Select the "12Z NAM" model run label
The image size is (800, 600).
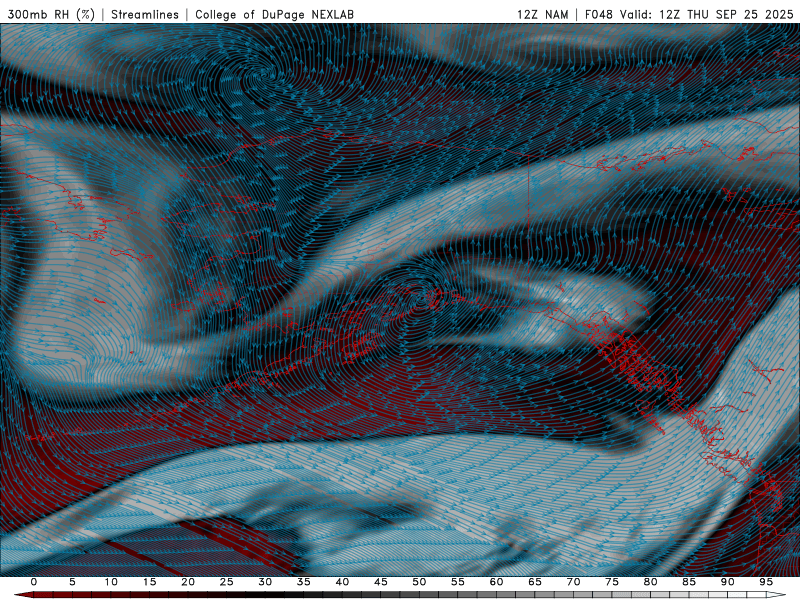click(542, 14)
